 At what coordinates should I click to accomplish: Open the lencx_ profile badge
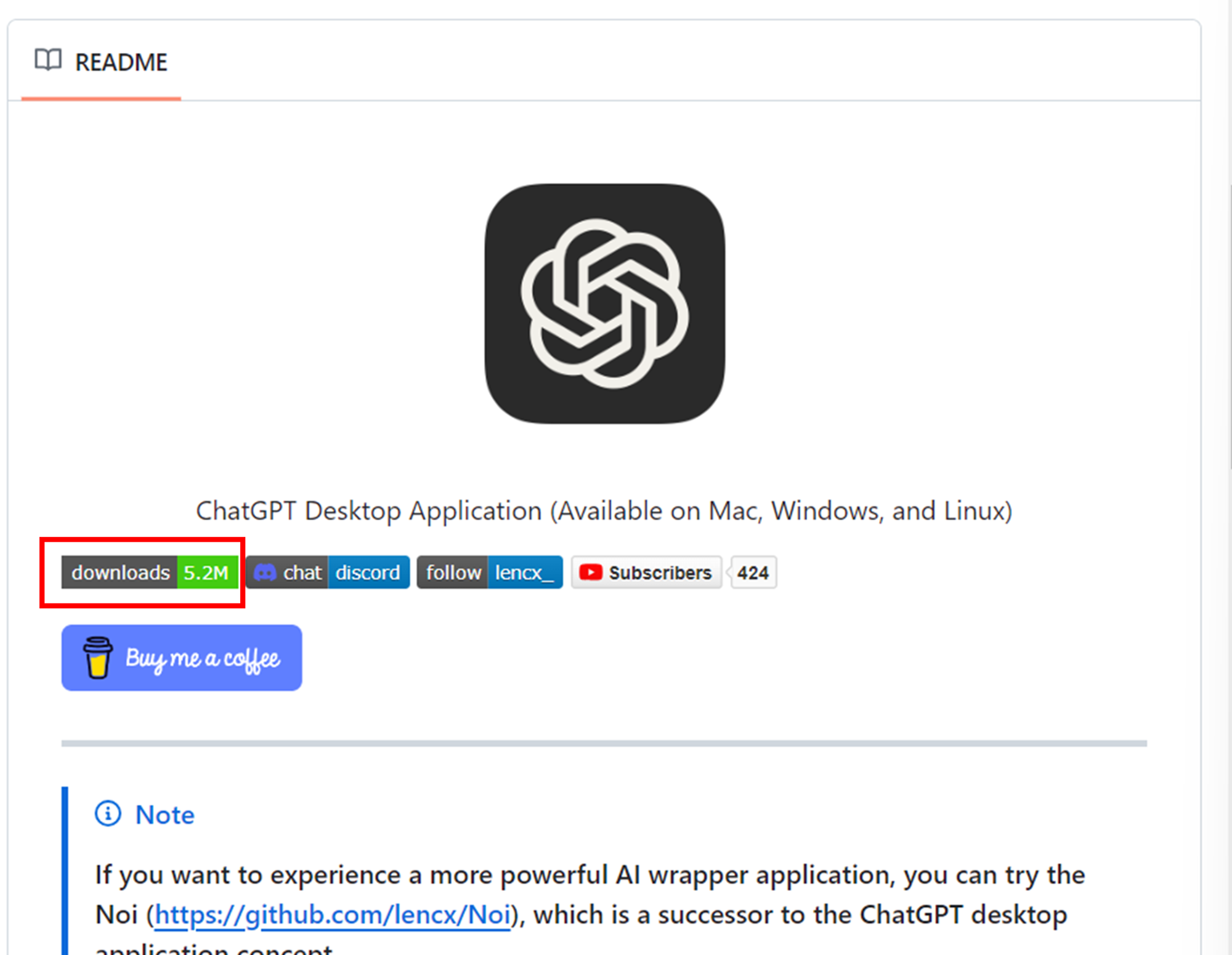pos(524,573)
